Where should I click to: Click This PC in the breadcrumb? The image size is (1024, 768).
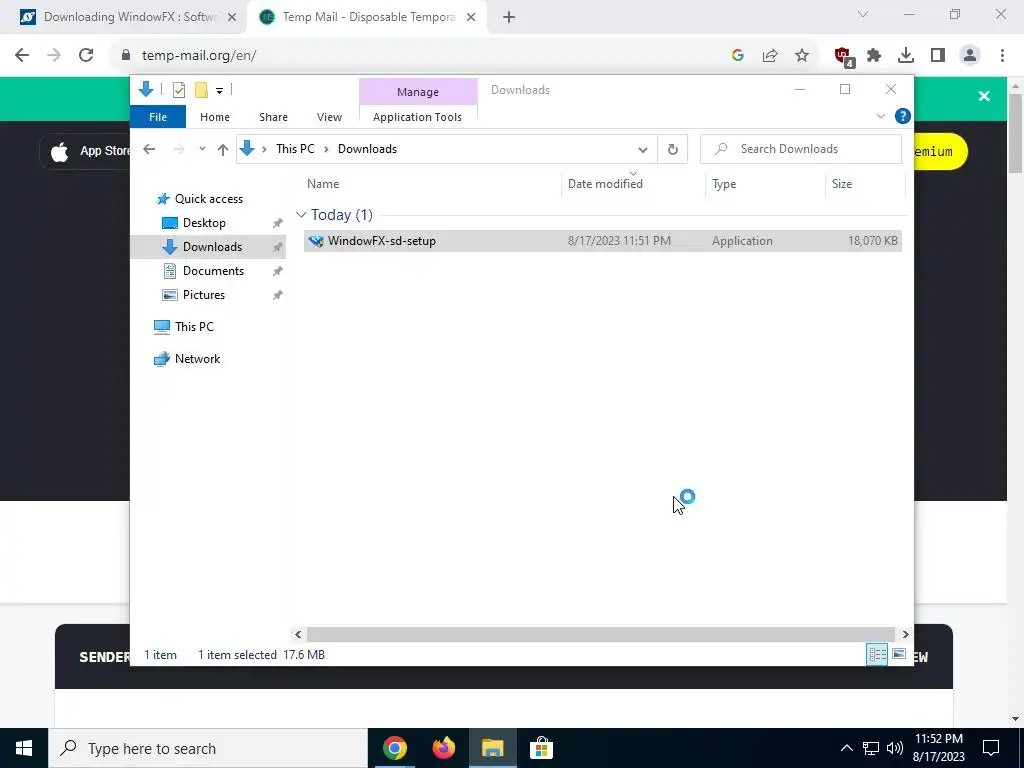[295, 149]
